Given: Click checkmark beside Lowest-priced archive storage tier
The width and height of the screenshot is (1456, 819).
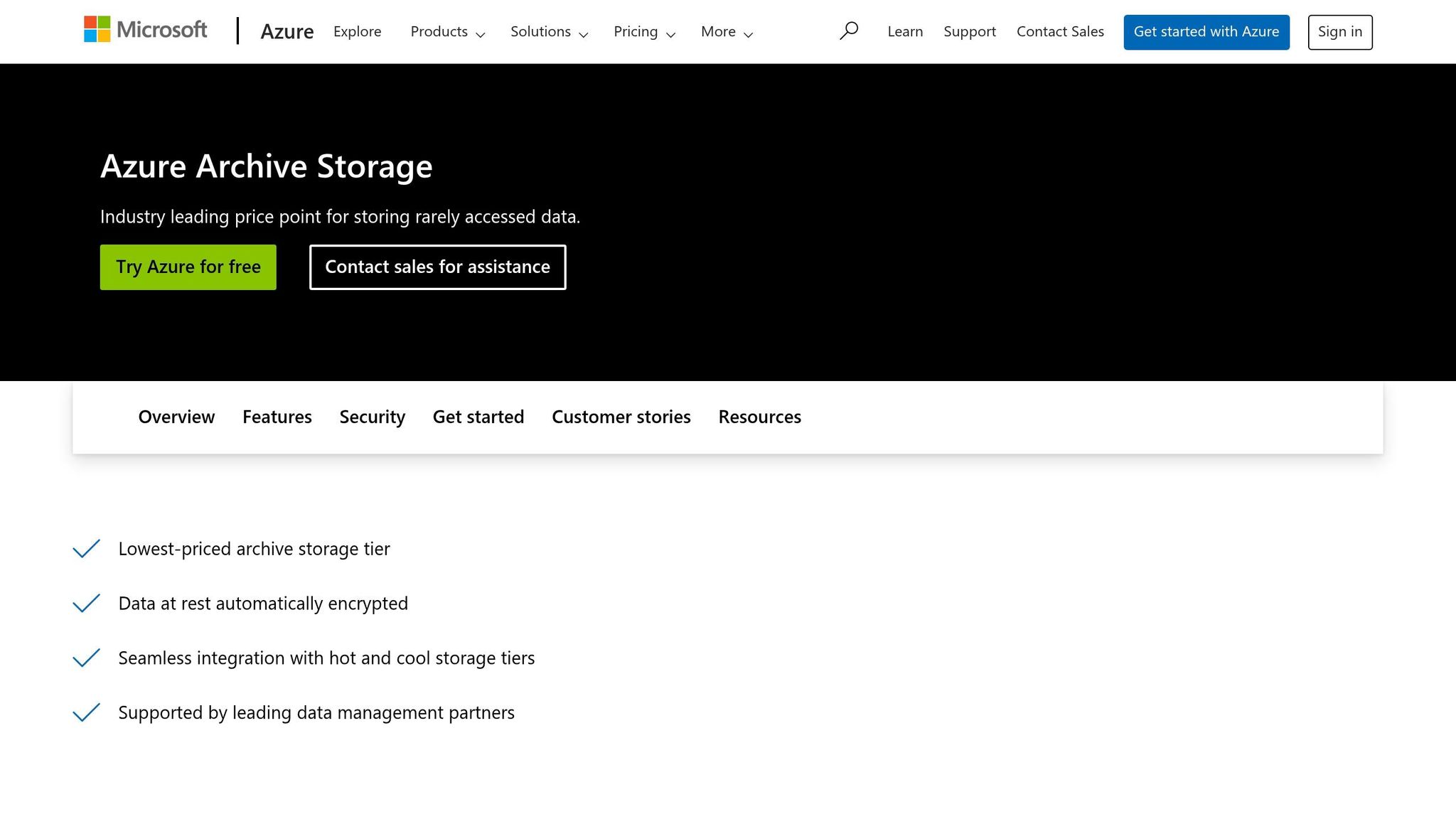Looking at the screenshot, I should tap(86, 548).
